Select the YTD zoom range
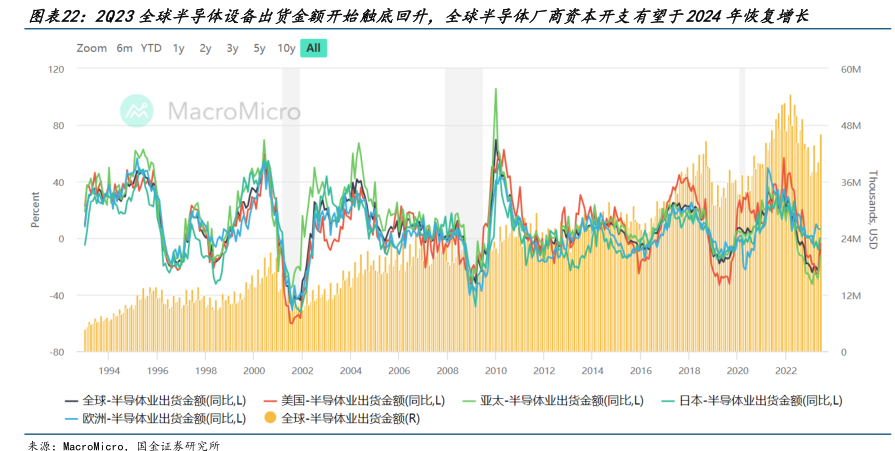The image size is (895, 451). [151, 48]
